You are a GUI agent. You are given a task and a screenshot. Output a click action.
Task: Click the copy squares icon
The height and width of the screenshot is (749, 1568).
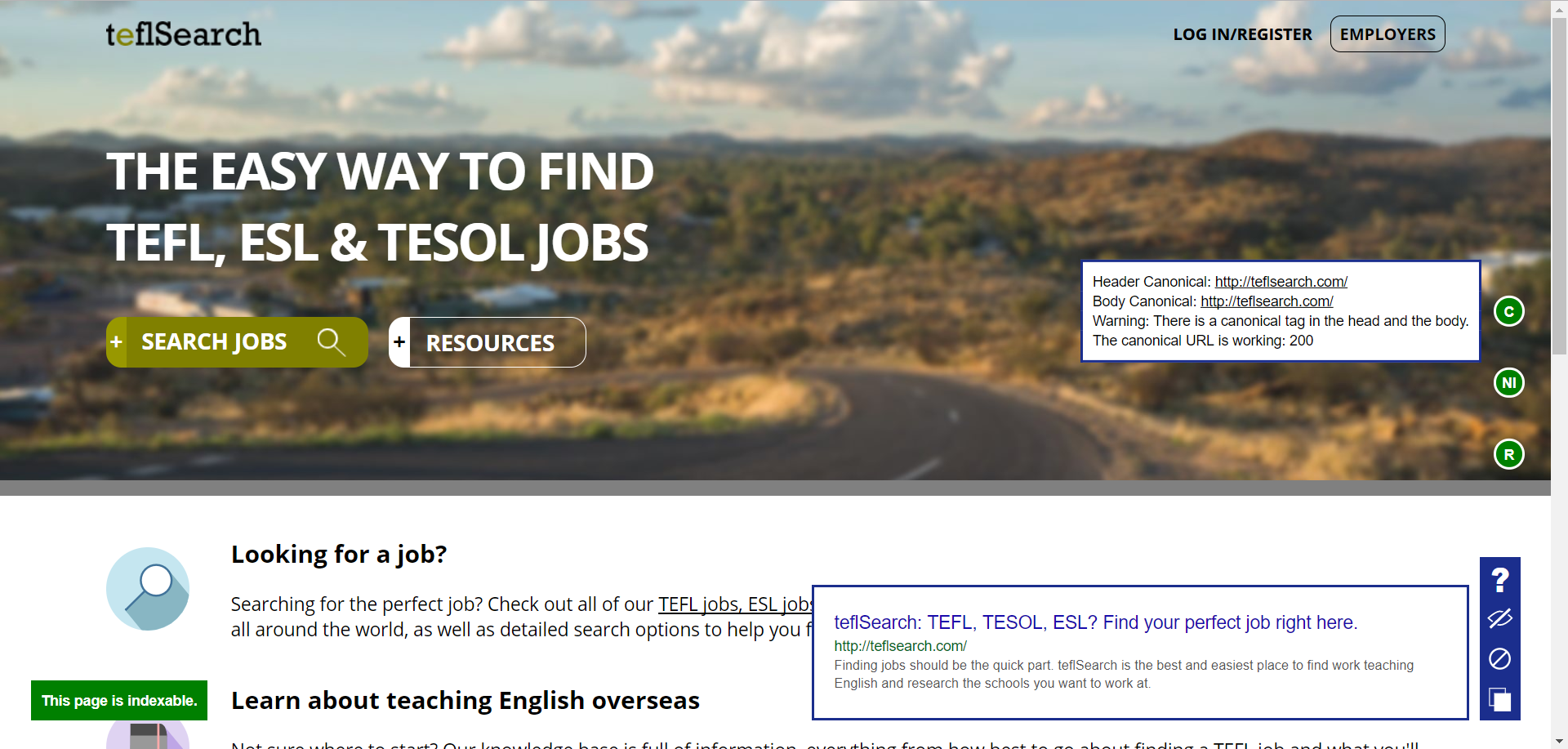tap(1500, 699)
